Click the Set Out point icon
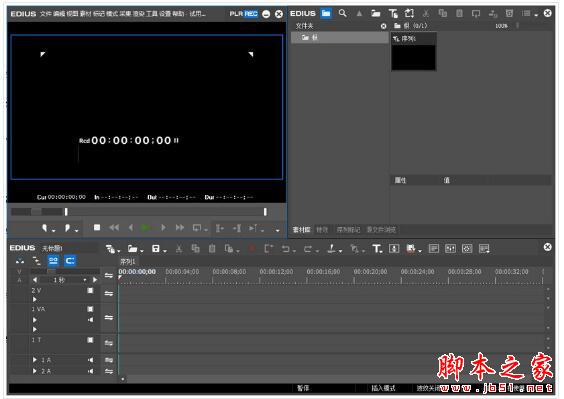564x399 pixels. pos(67,227)
